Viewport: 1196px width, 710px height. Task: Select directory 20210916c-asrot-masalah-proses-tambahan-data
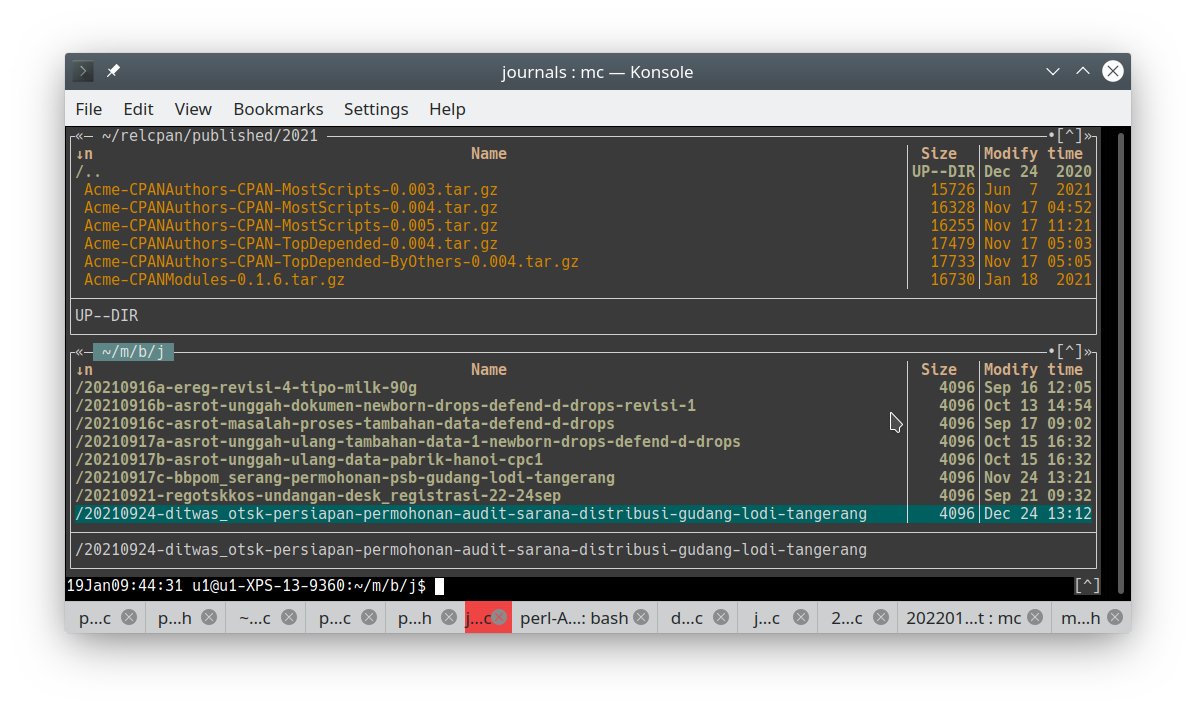tap(345, 424)
